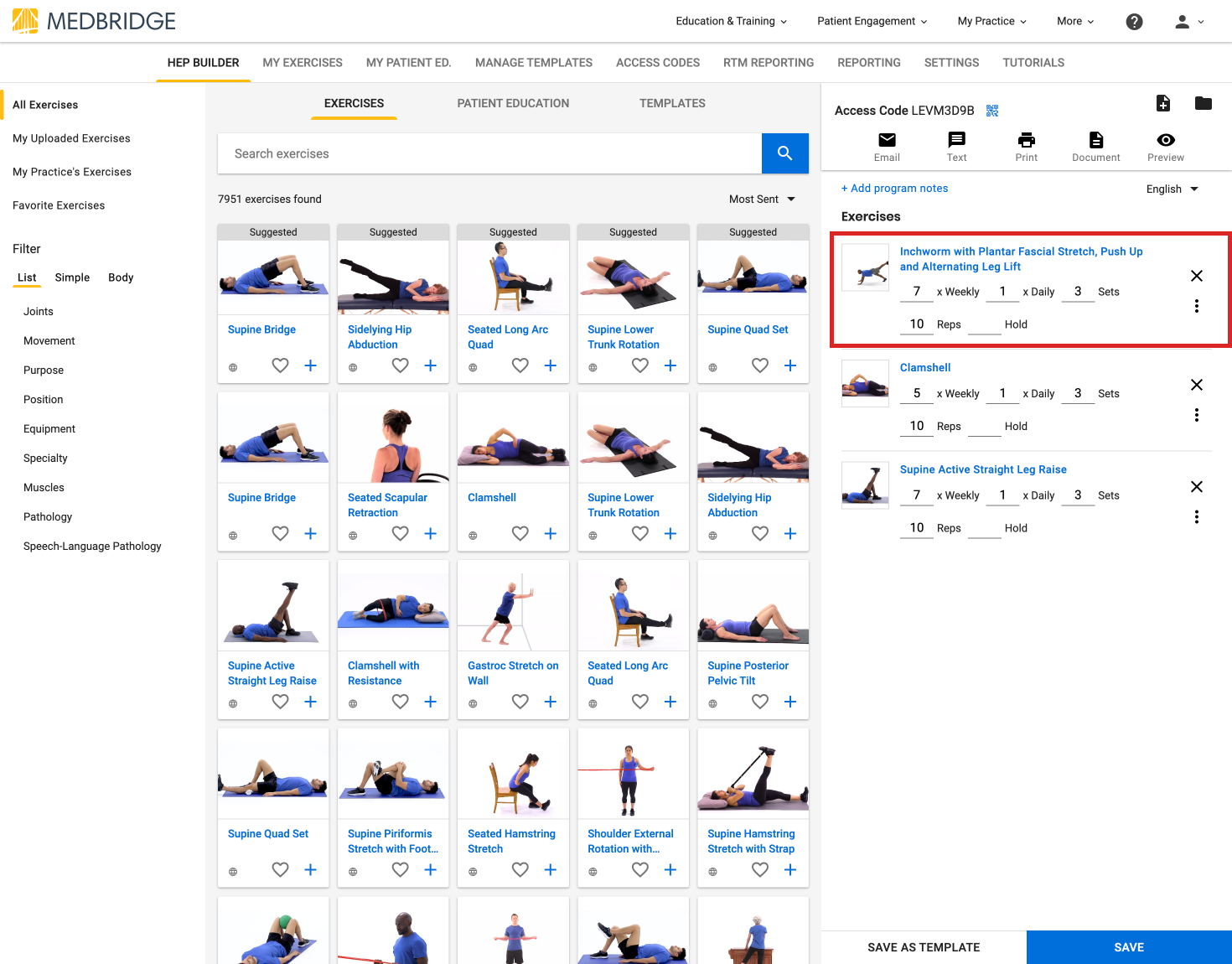The image size is (1232, 964).
Task: Remove Inchworm exercise with the X icon
Action: 1197,276
